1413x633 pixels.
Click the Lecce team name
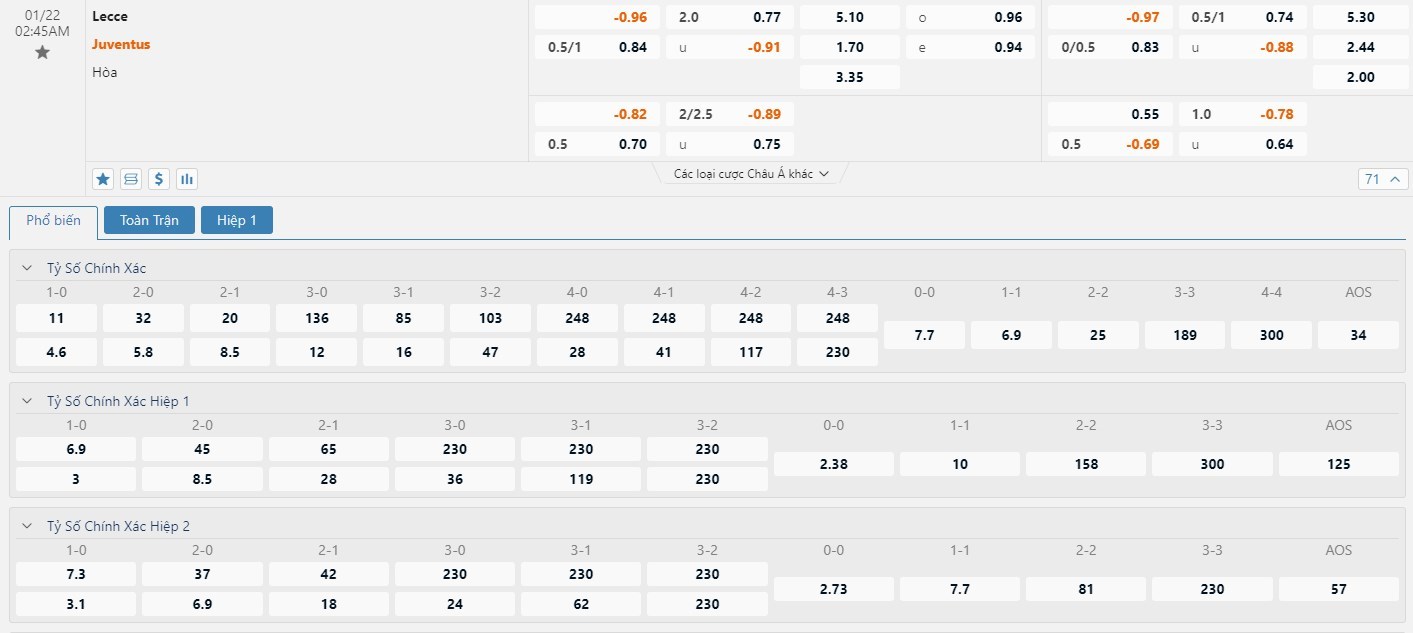point(110,16)
